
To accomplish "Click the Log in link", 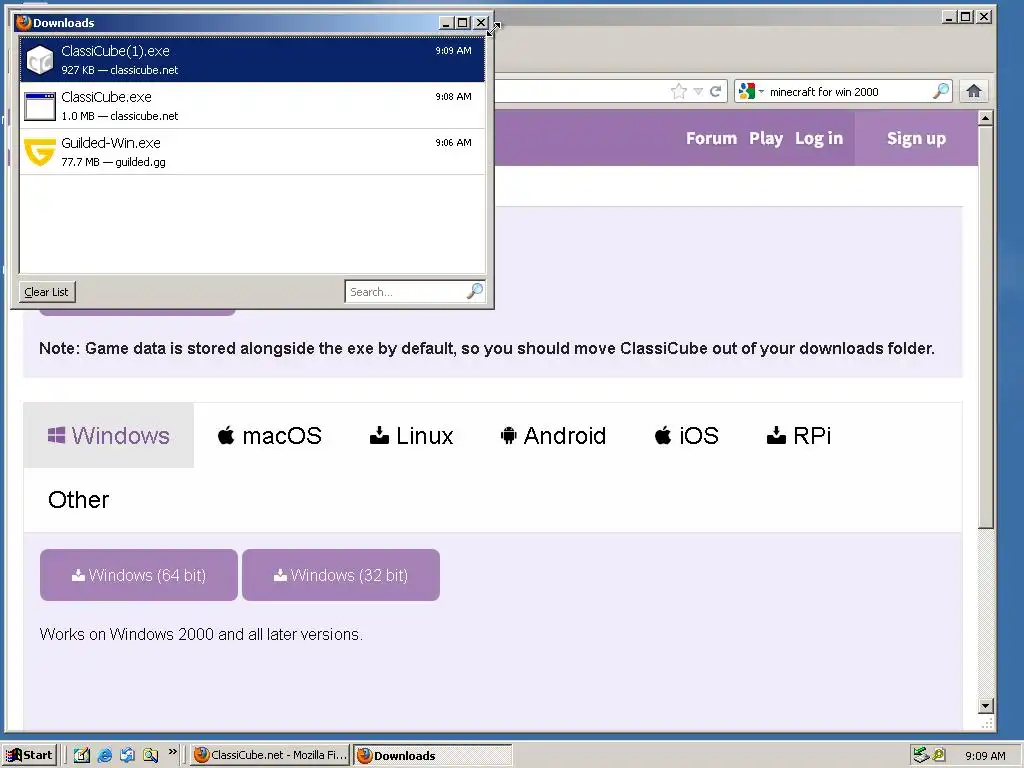I will point(819,138).
